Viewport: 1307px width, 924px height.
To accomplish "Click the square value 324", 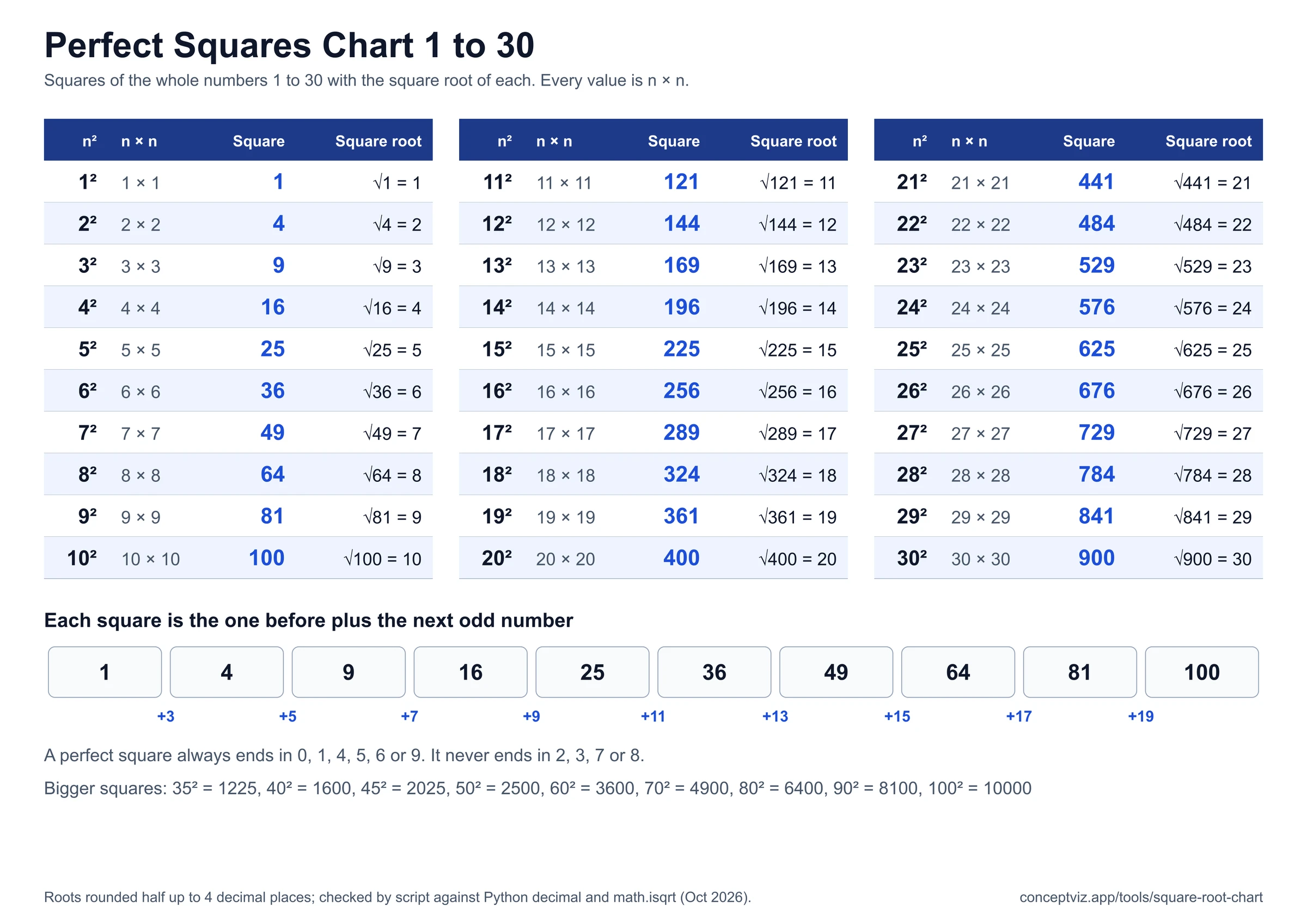I will [681, 474].
